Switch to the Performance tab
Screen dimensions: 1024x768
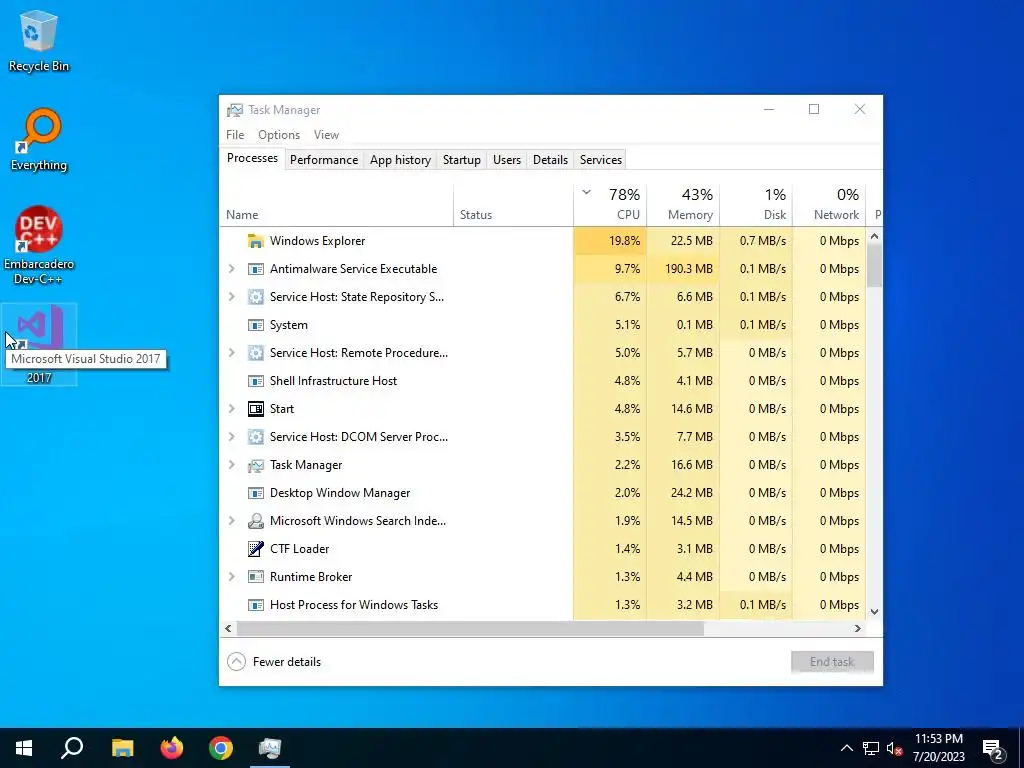pyautogui.click(x=324, y=160)
